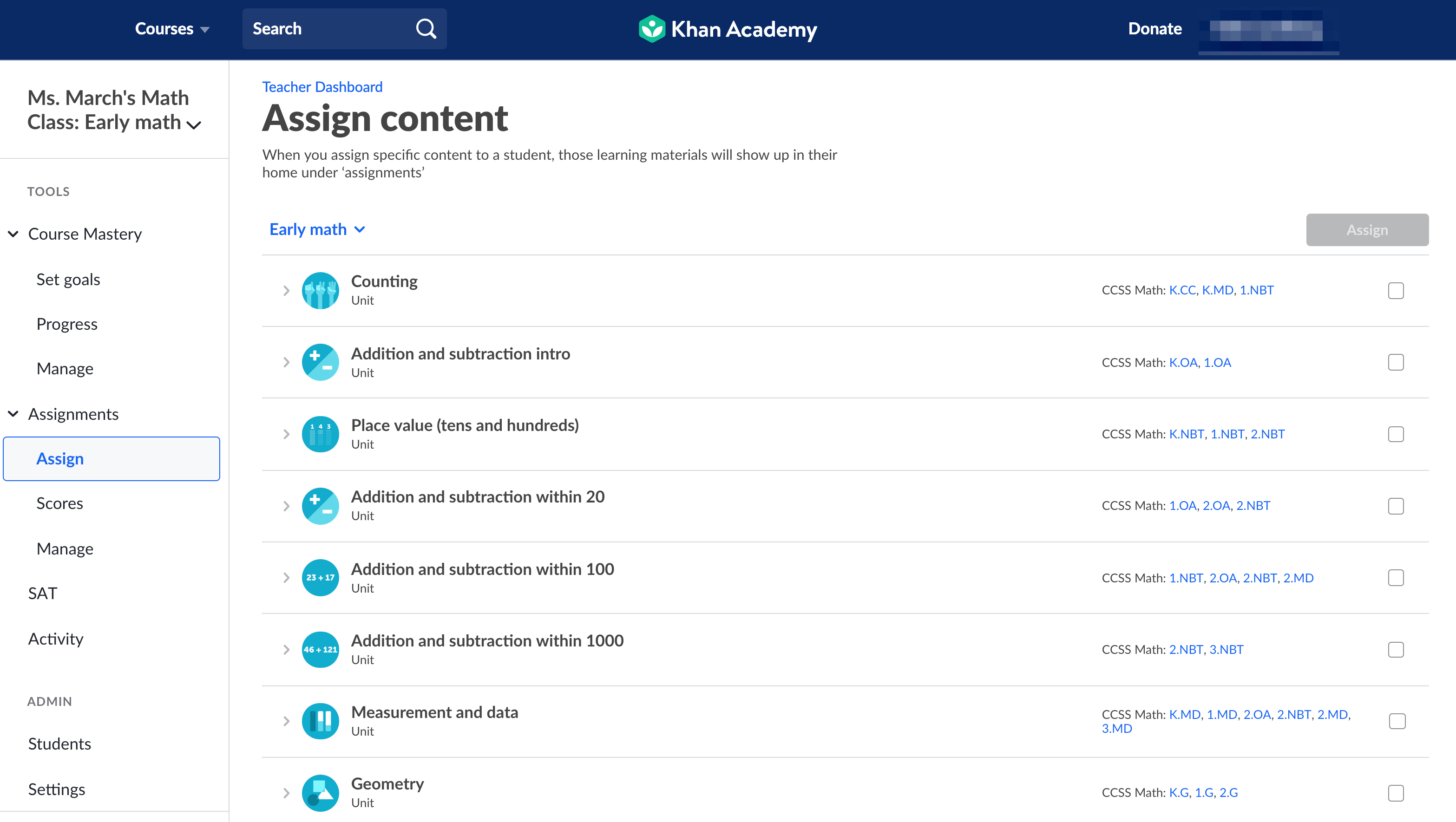Check the Counting unit checkbox
The height and width of the screenshot is (822, 1456).
coord(1396,290)
